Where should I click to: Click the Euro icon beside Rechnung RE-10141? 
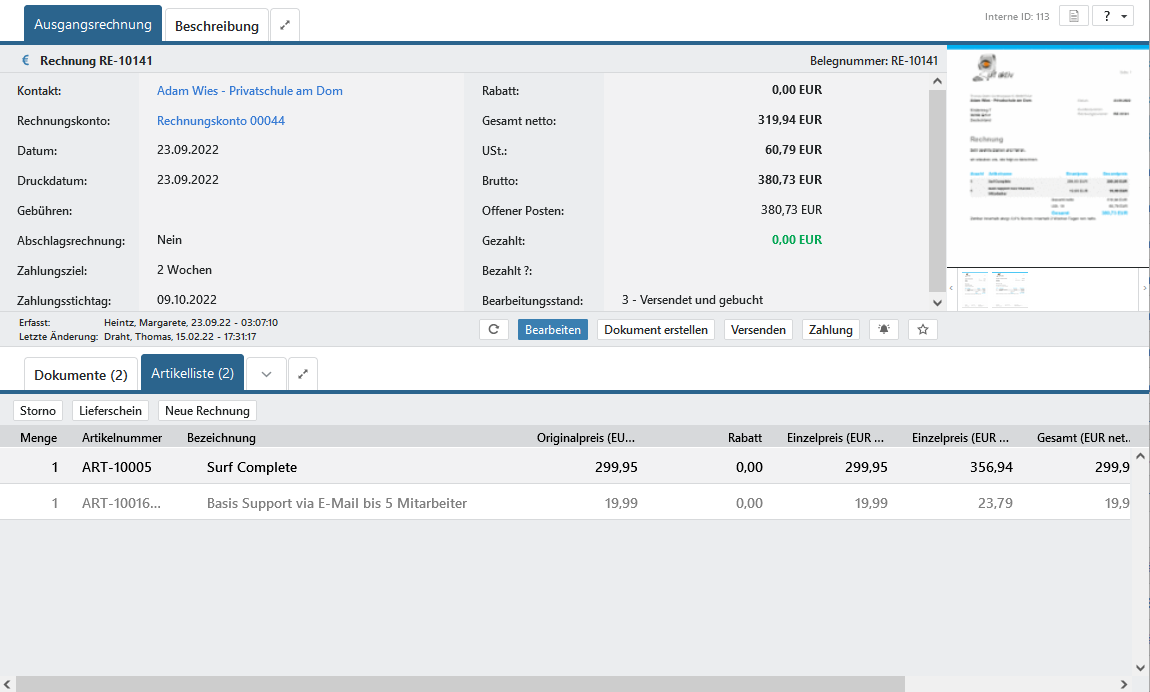[x=26, y=60]
